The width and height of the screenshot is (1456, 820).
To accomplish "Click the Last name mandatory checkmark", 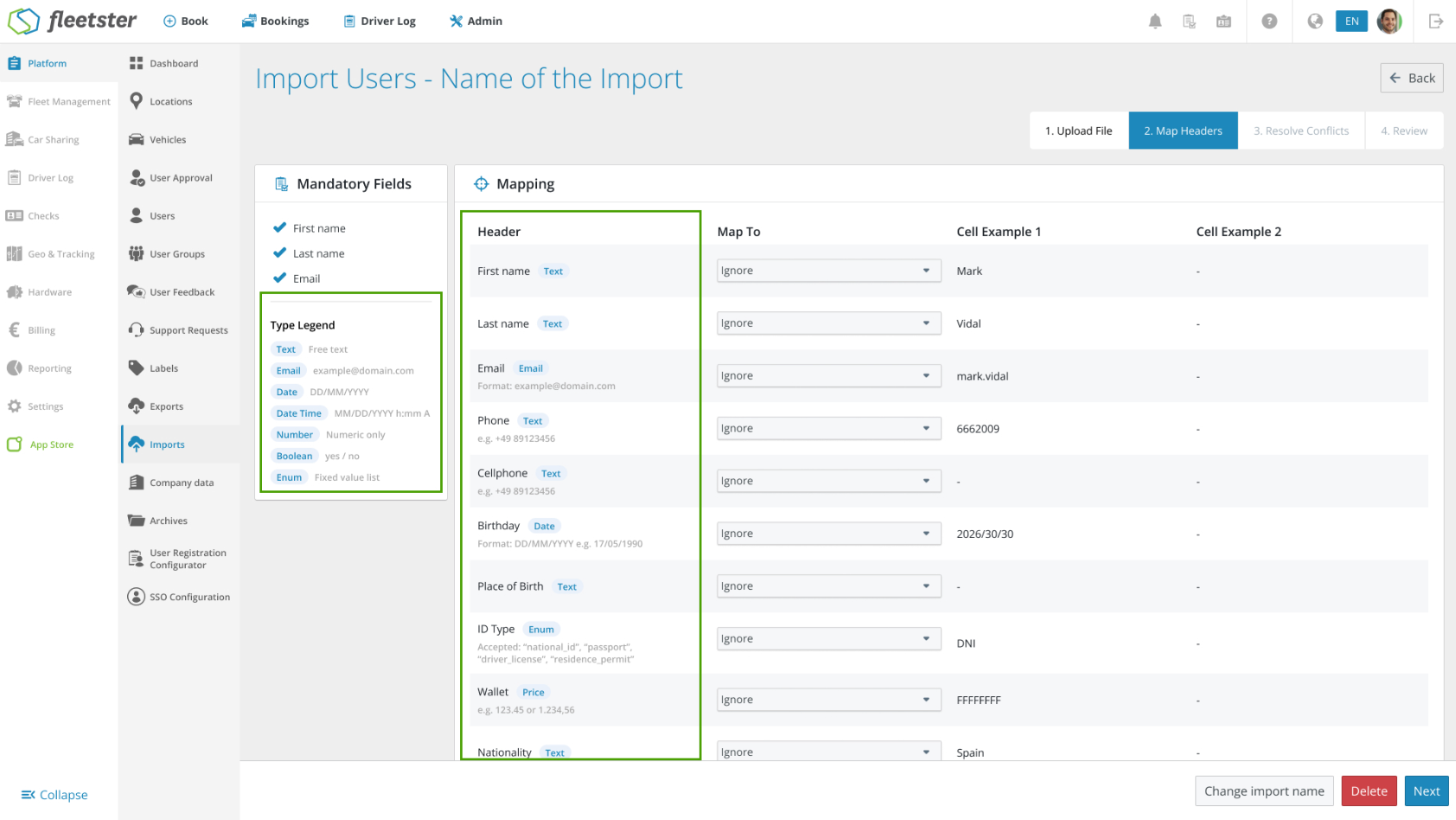I will coord(279,253).
